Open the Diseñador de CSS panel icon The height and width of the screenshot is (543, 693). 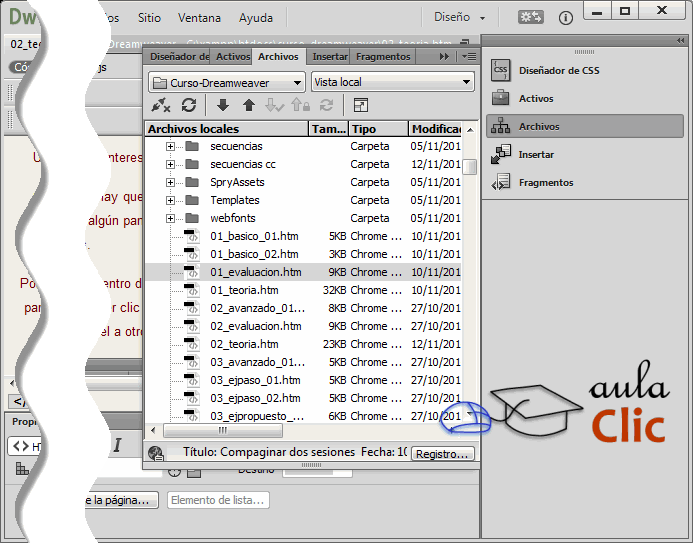(x=501, y=71)
